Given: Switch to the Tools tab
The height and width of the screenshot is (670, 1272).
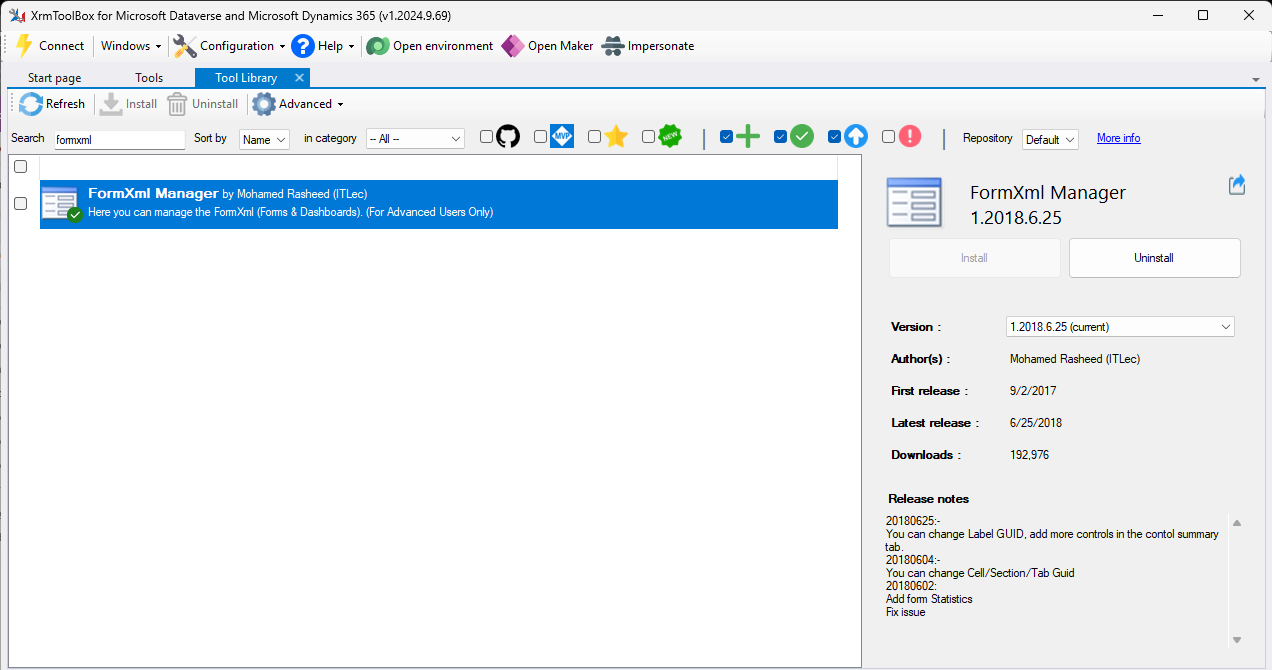Looking at the screenshot, I should click(x=149, y=78).
